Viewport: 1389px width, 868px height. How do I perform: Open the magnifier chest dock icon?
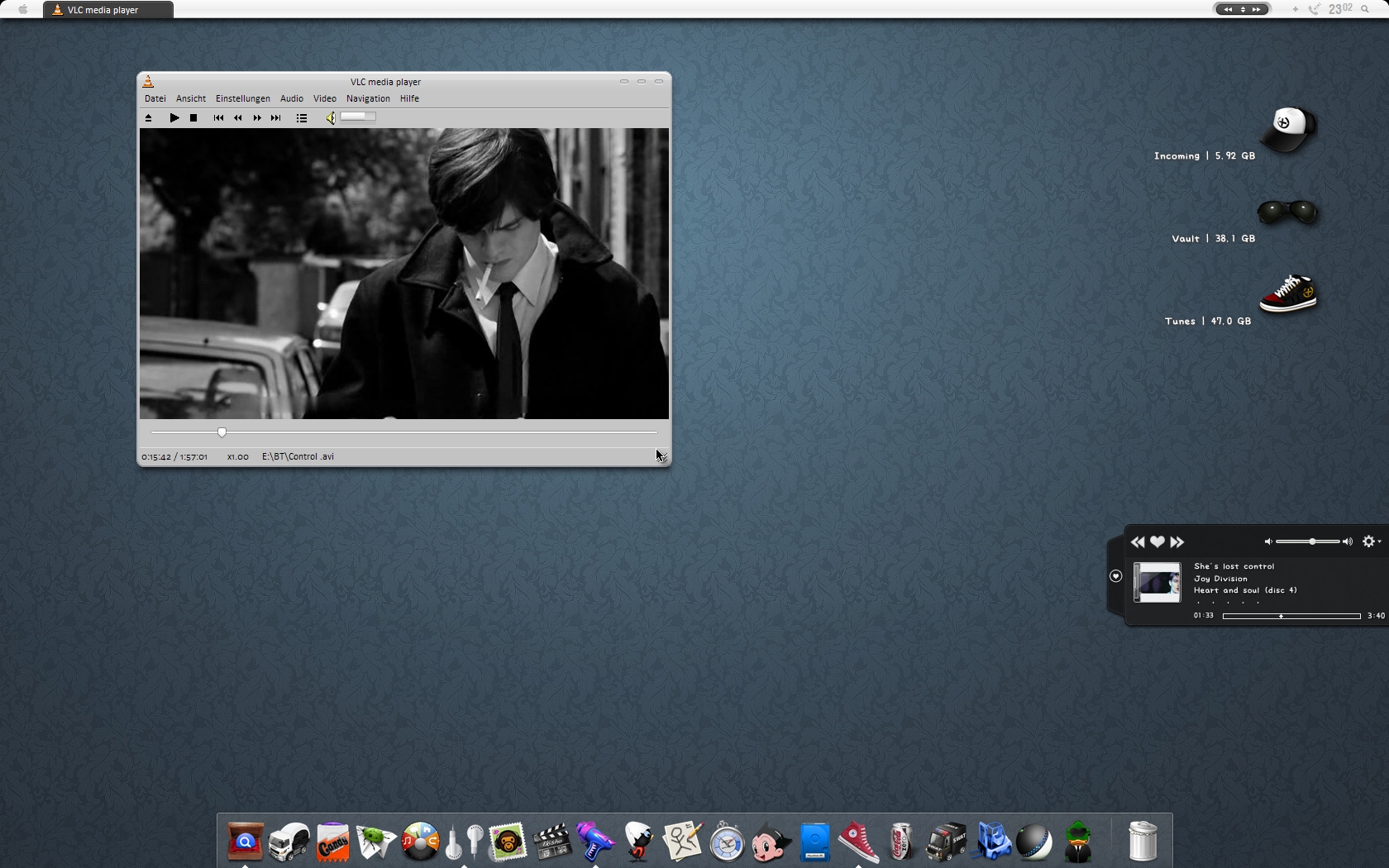(245, 842)
